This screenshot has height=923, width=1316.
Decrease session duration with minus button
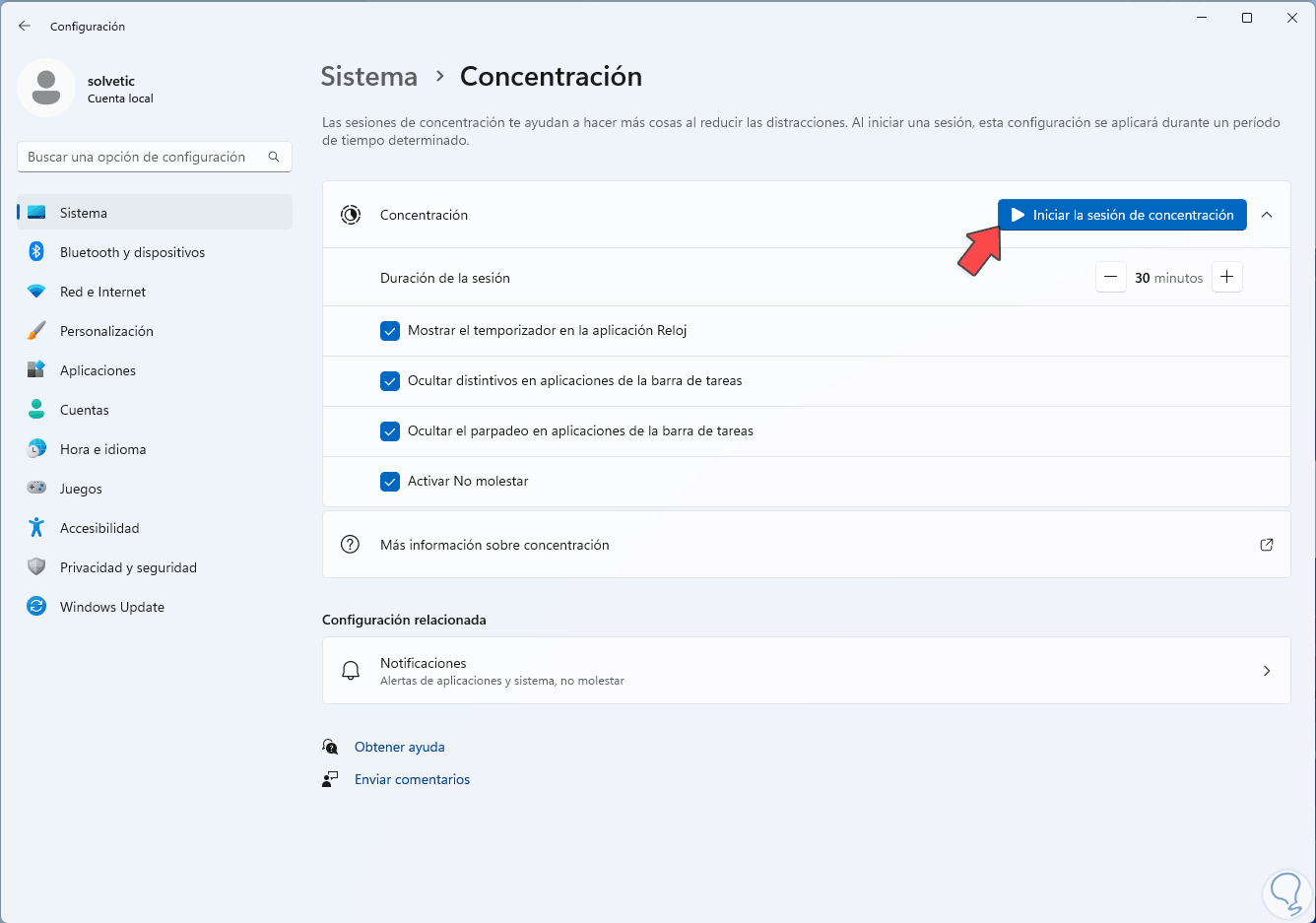pyautogui.click(x=1110, y=278)
